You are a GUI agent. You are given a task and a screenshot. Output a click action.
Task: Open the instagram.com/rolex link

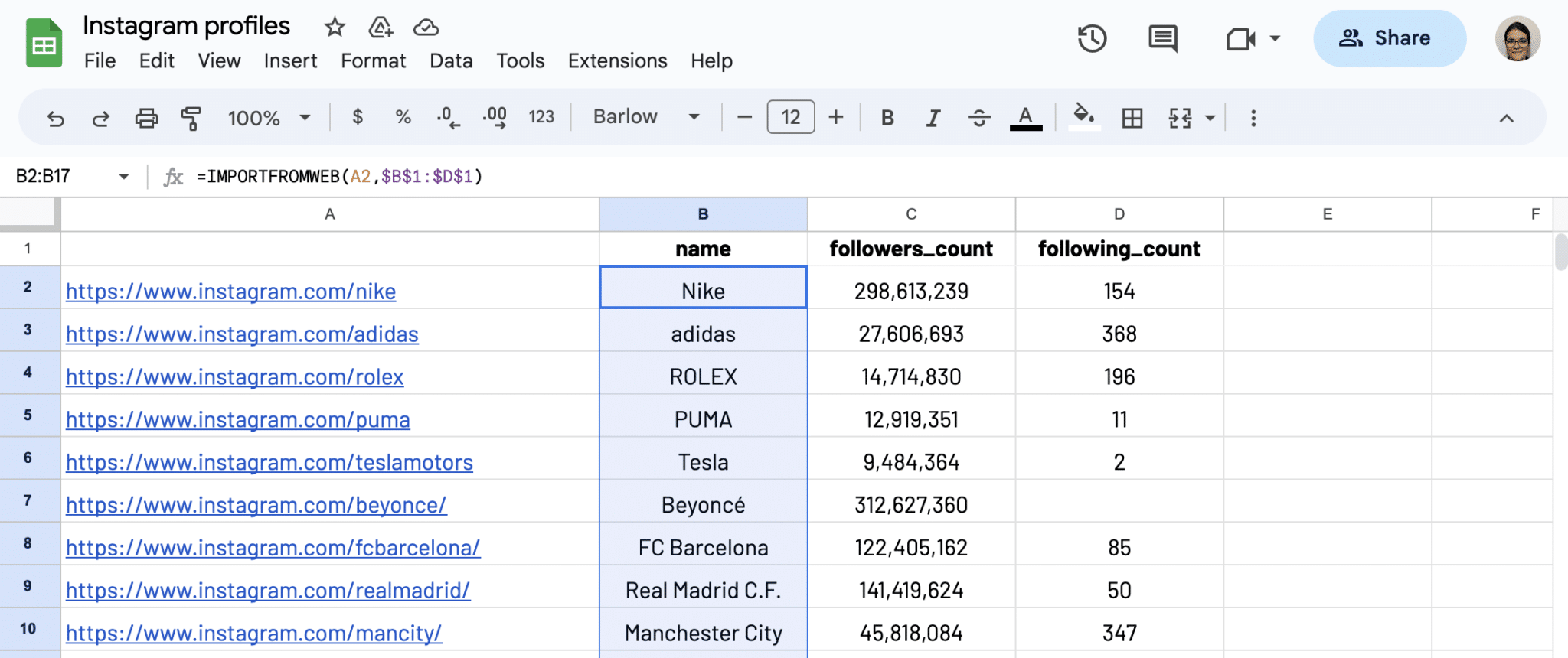pyautogui.click(x=234, y=377)
